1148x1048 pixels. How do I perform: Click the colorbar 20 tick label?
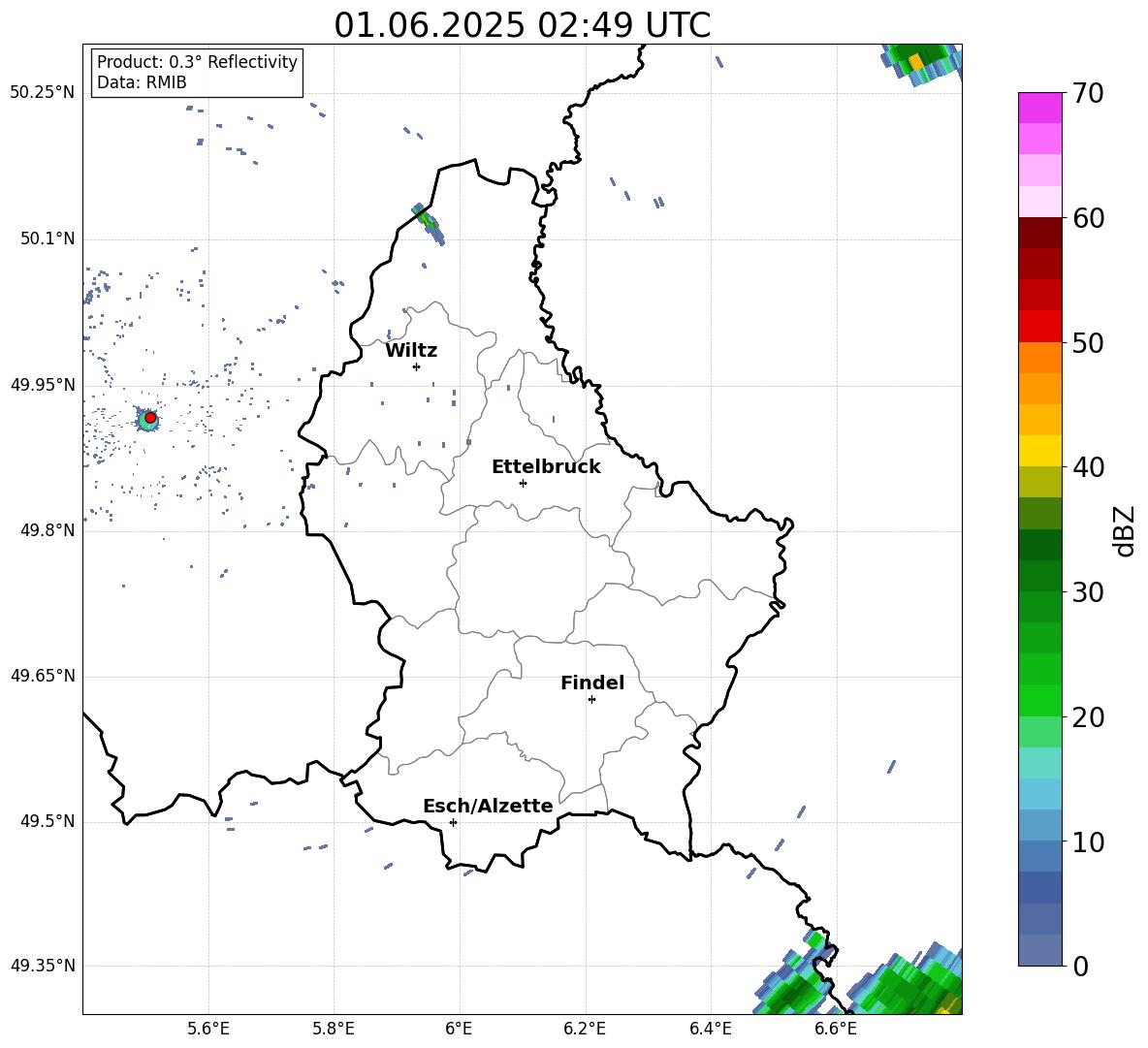1088,717
